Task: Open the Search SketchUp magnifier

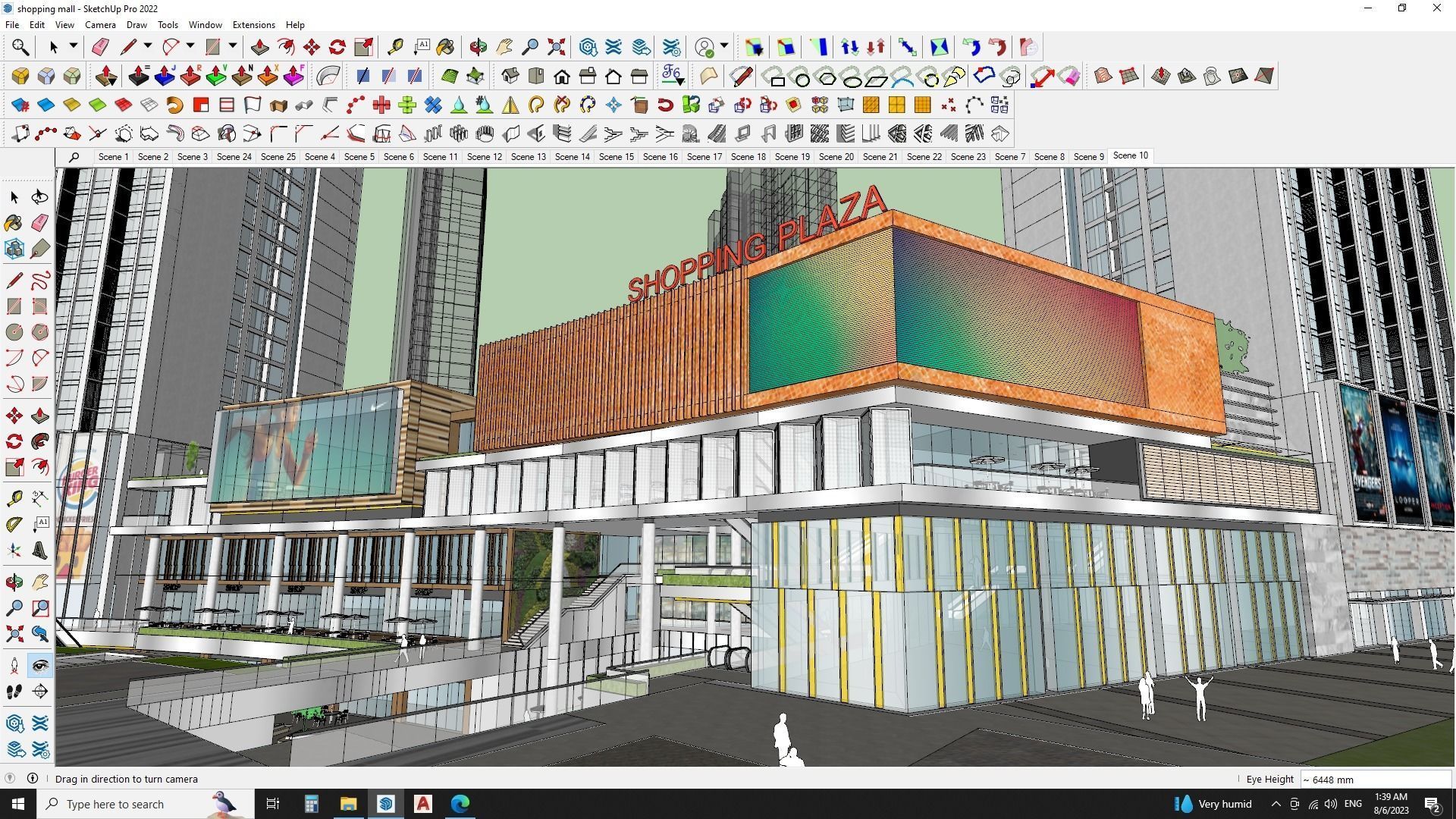Action: pyautogui.click(x=20, y=48)
